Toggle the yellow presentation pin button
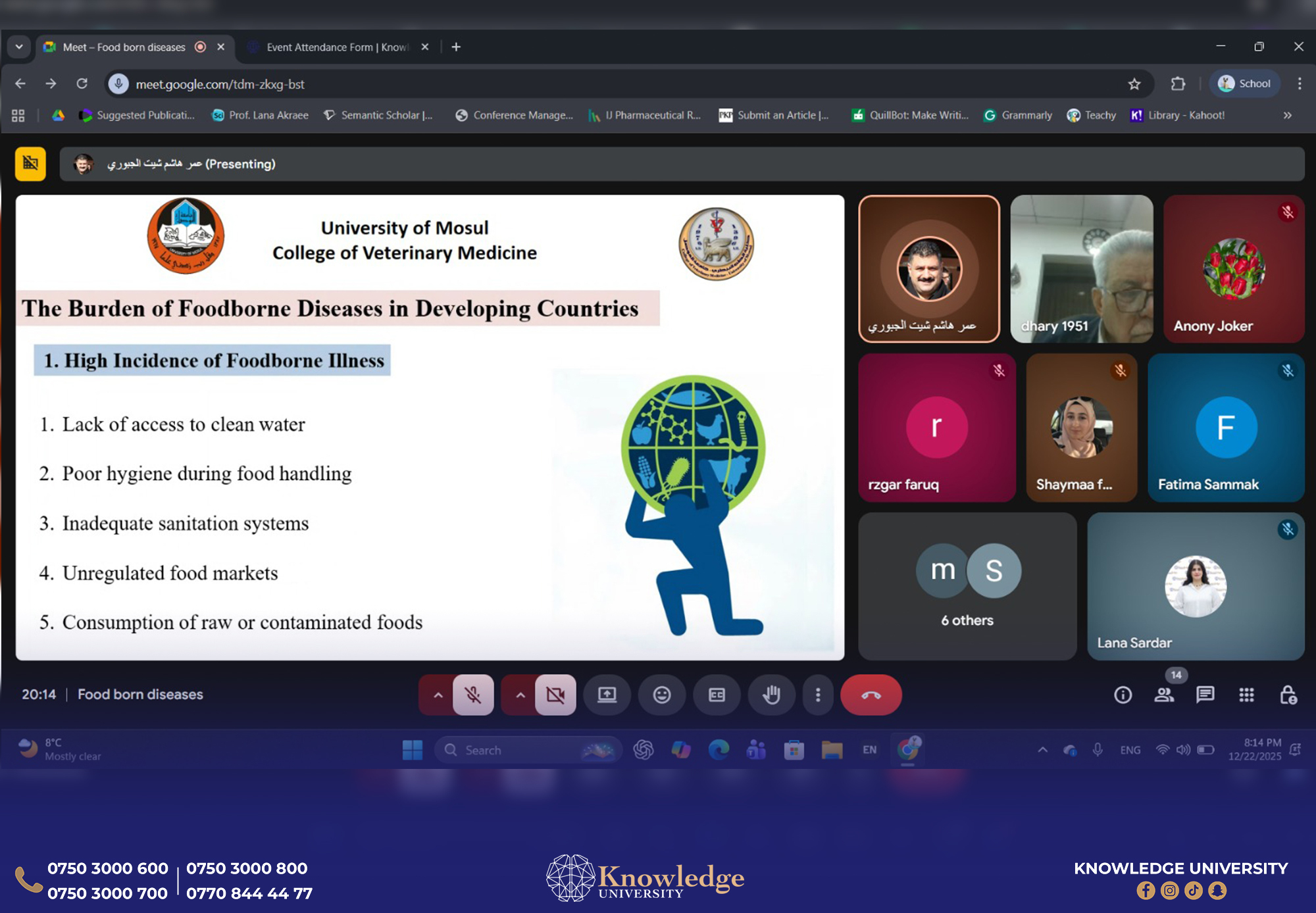This screenshot has width=1316, height=913. (x=30, y=163)
